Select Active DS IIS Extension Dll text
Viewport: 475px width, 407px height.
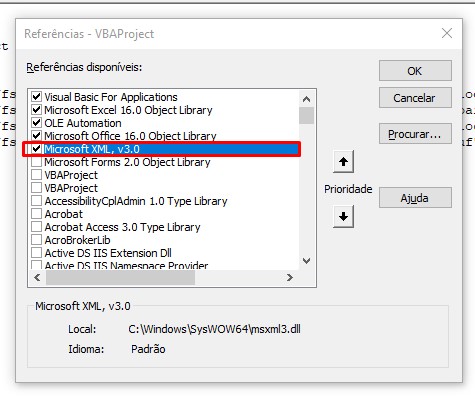click(x=108, y=253)
